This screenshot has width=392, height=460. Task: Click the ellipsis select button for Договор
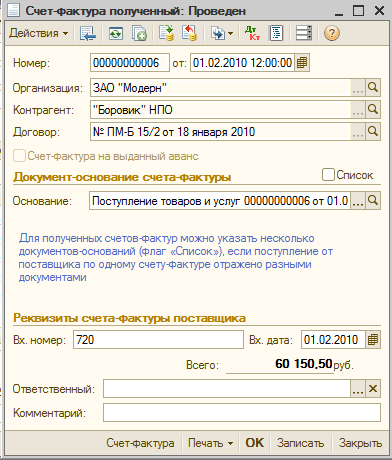click(x=358, y=132)
